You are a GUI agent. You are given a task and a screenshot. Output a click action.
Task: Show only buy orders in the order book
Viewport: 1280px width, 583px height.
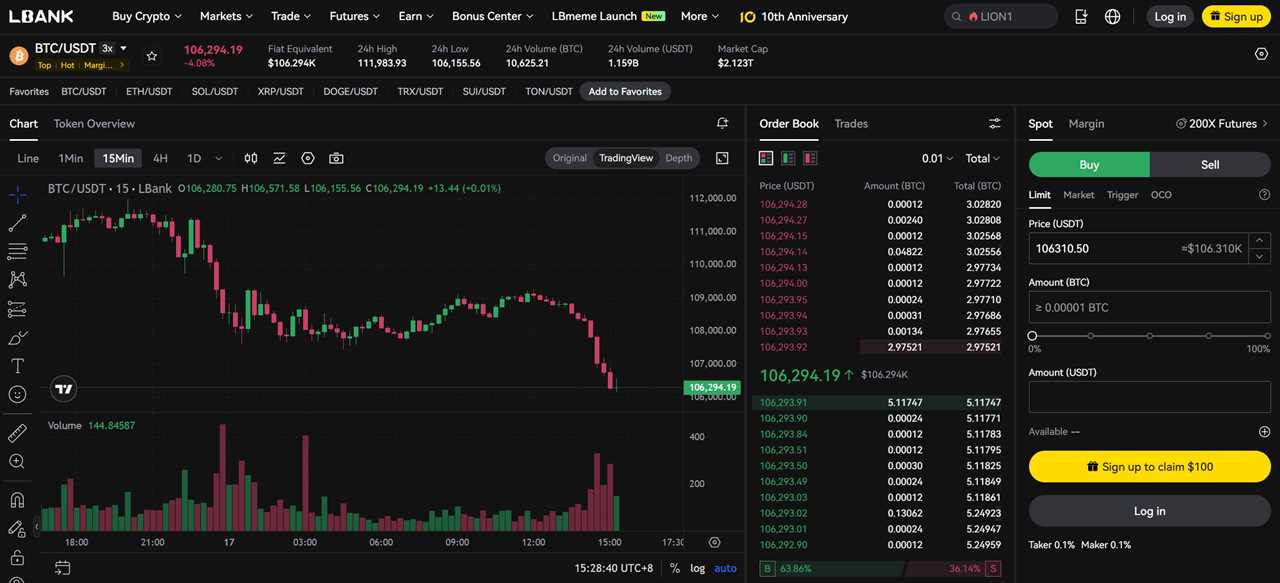pos(787,158)
